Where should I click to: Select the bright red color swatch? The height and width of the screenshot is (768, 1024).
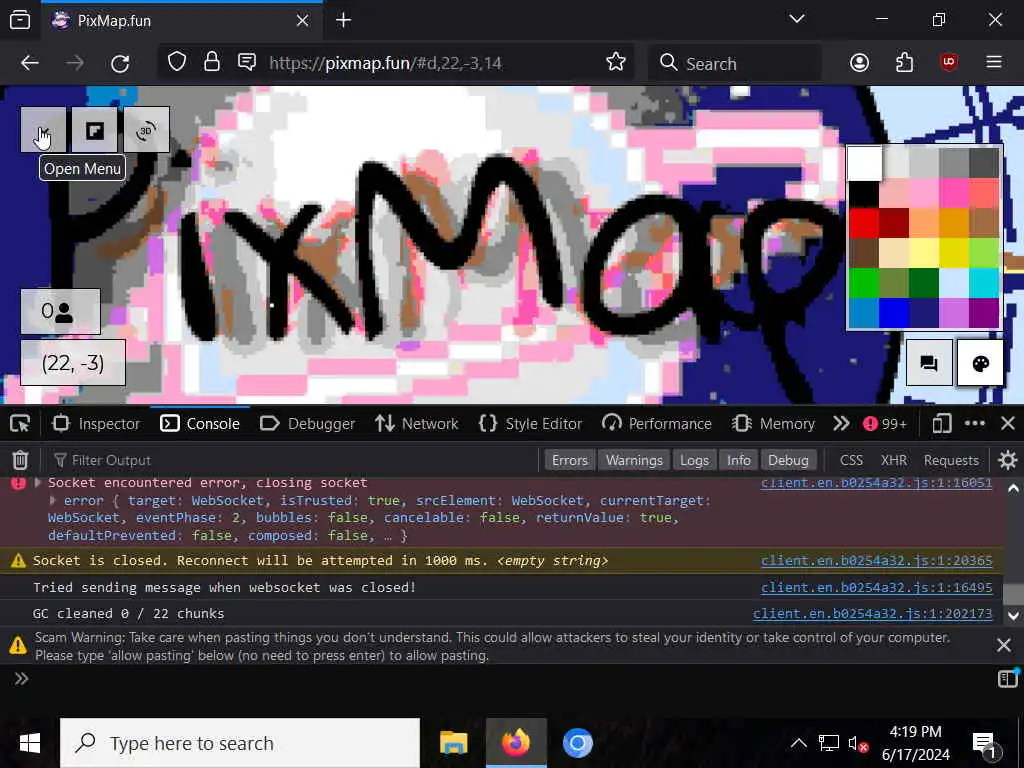pos(864,223)
